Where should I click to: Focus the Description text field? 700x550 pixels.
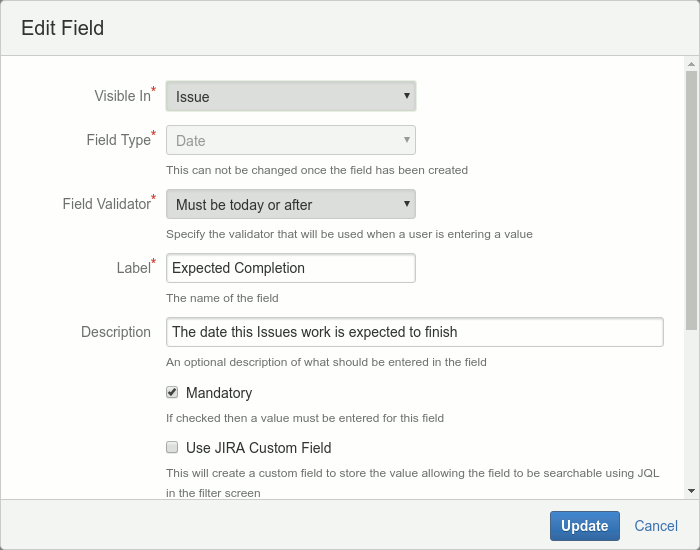pyautogui.click(x=414, y=332)
